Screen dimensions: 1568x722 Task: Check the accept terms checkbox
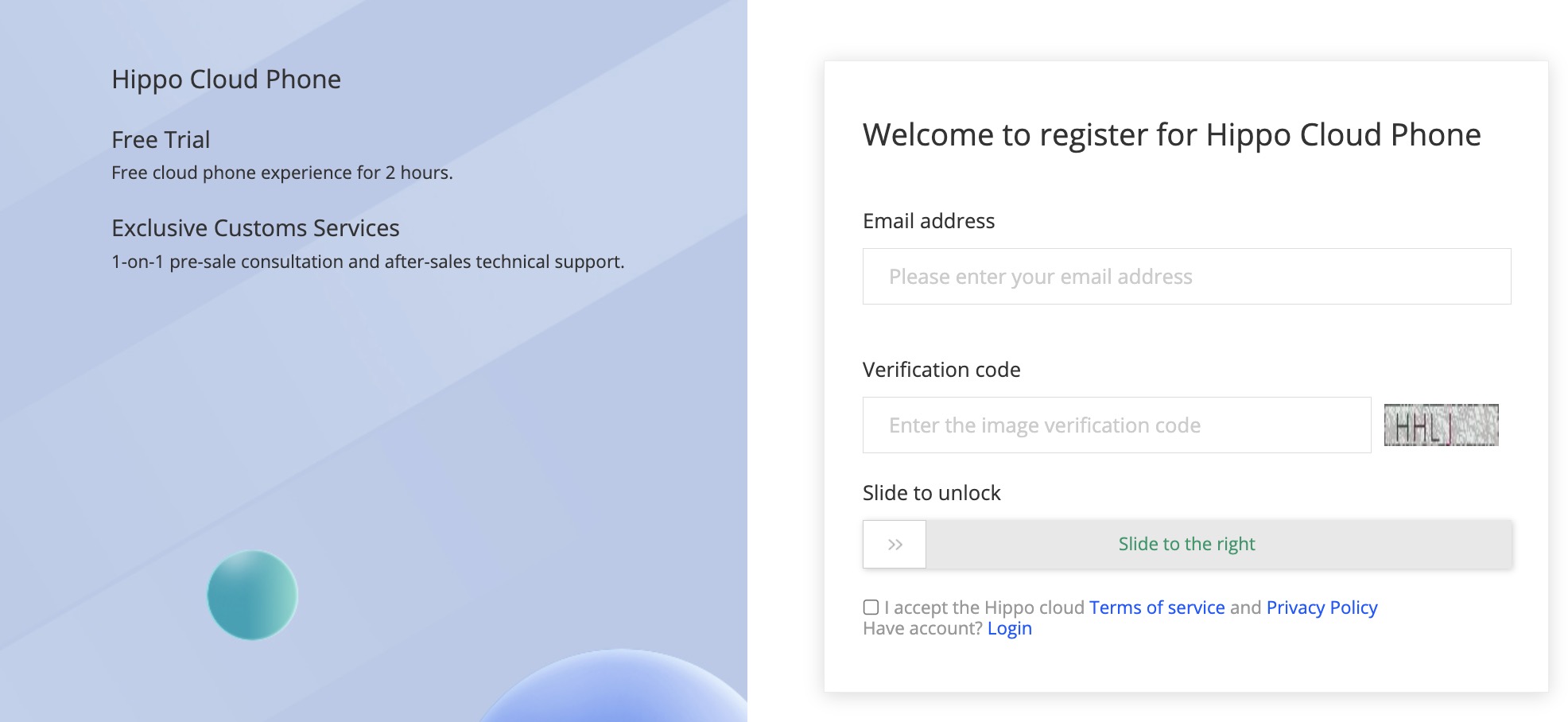click(871, 607)
